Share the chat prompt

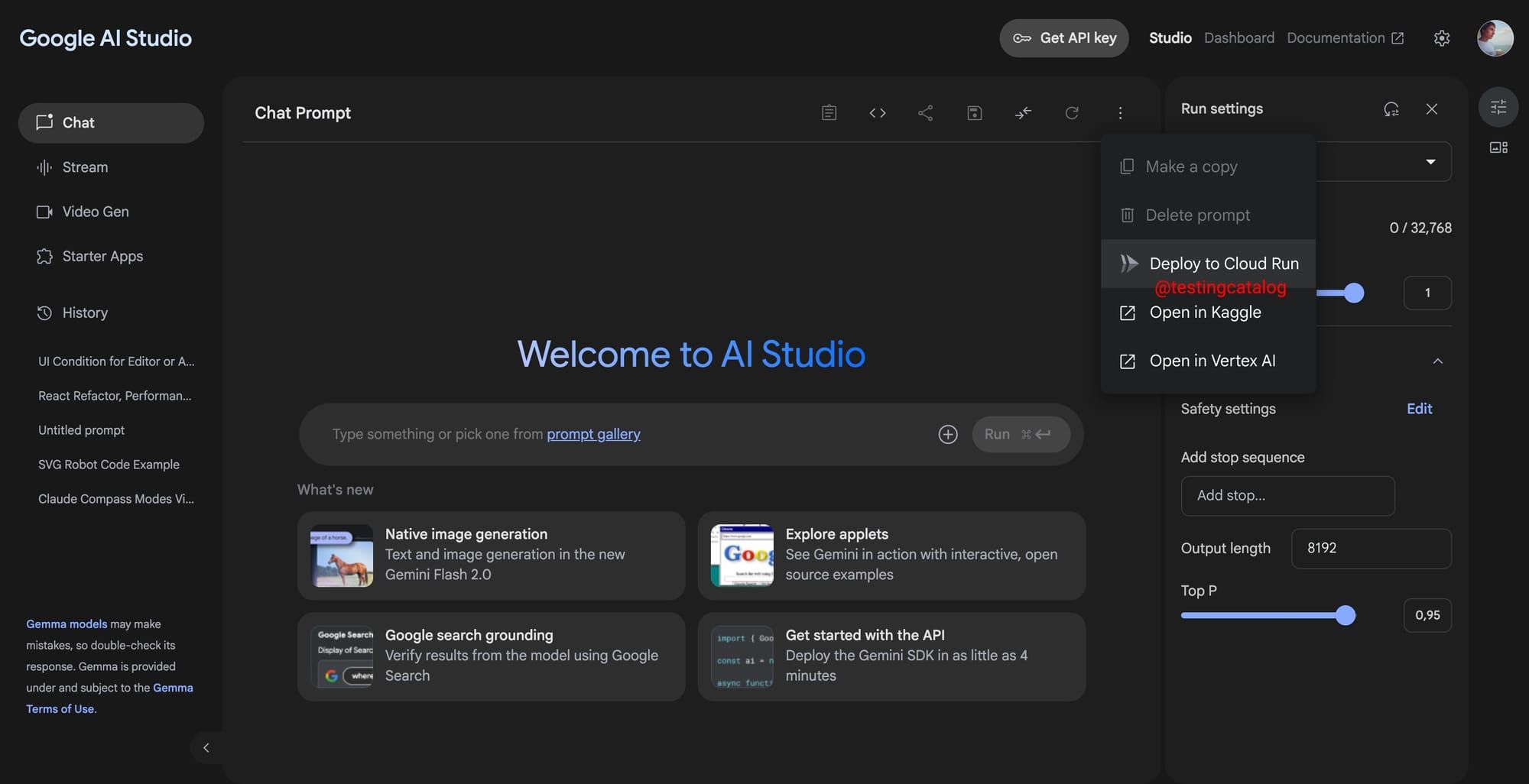(x=925, y=112)
